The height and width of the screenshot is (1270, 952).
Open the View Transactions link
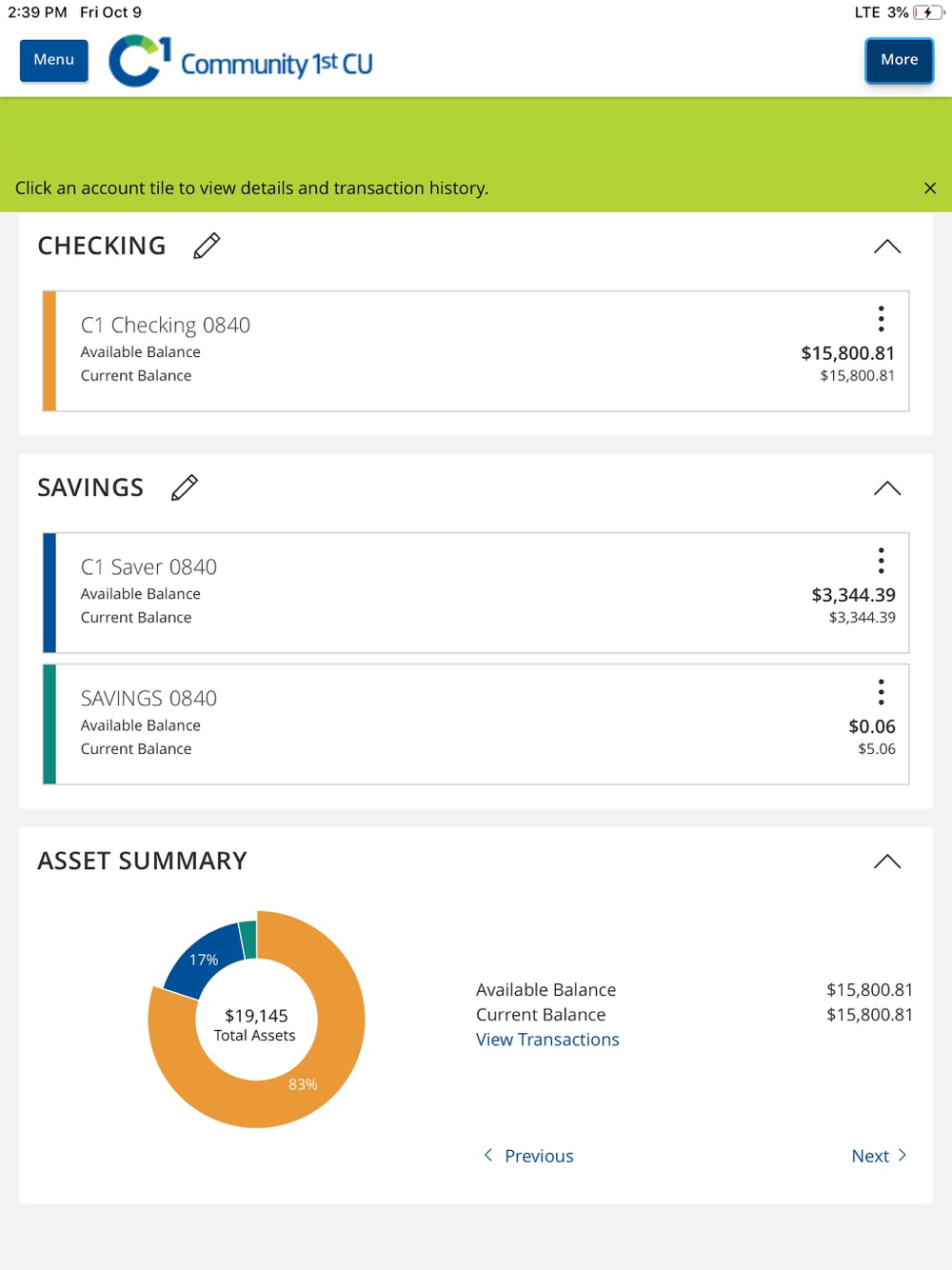pos(547,1040)
